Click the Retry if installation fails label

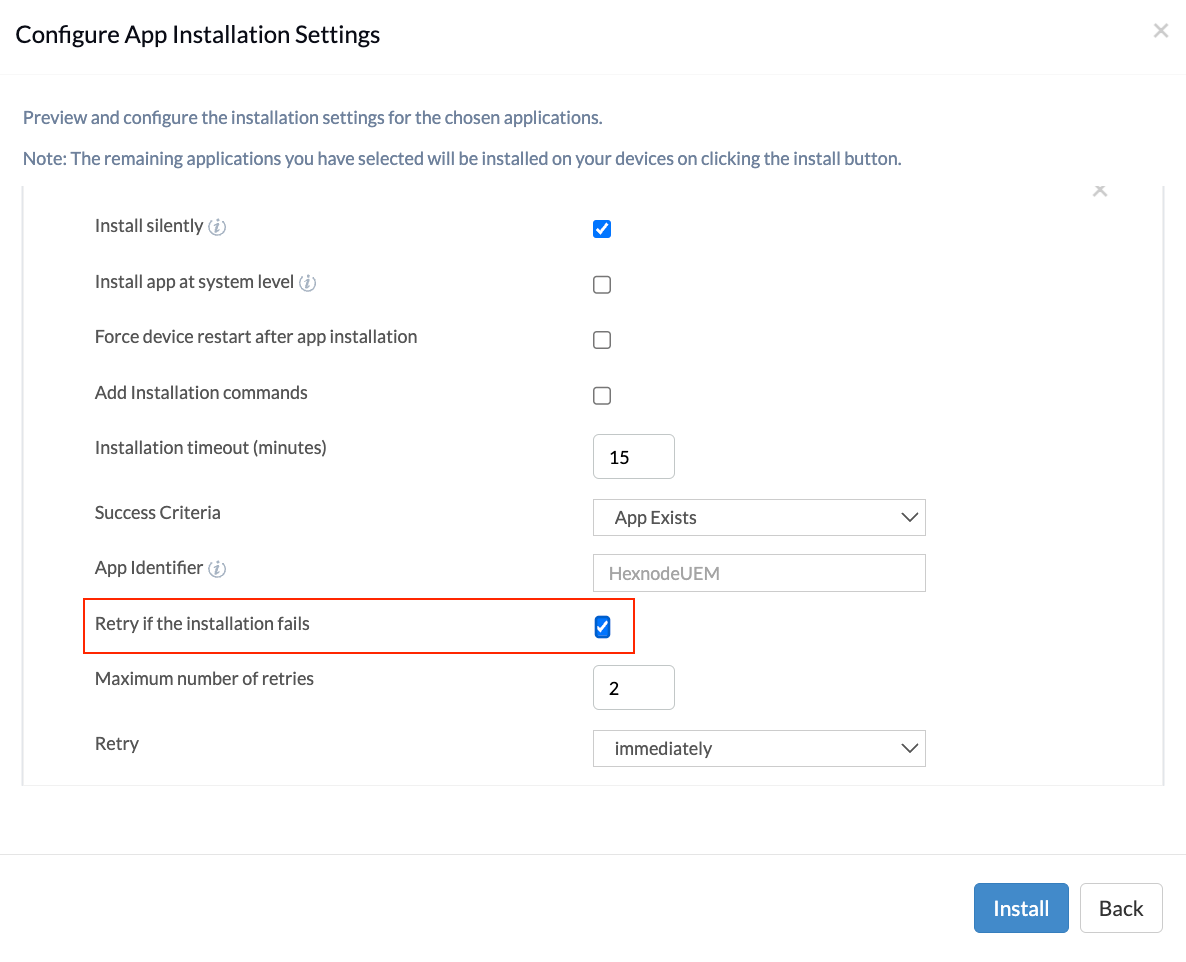coord(202,624)
